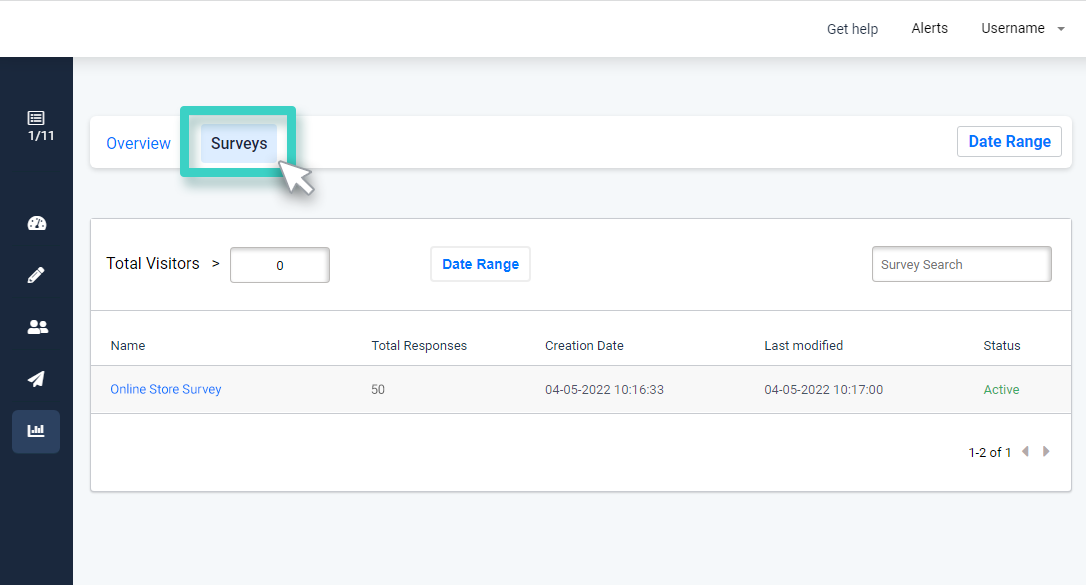
Task: Click the paper plane send icon
Action: click(36, 379)
